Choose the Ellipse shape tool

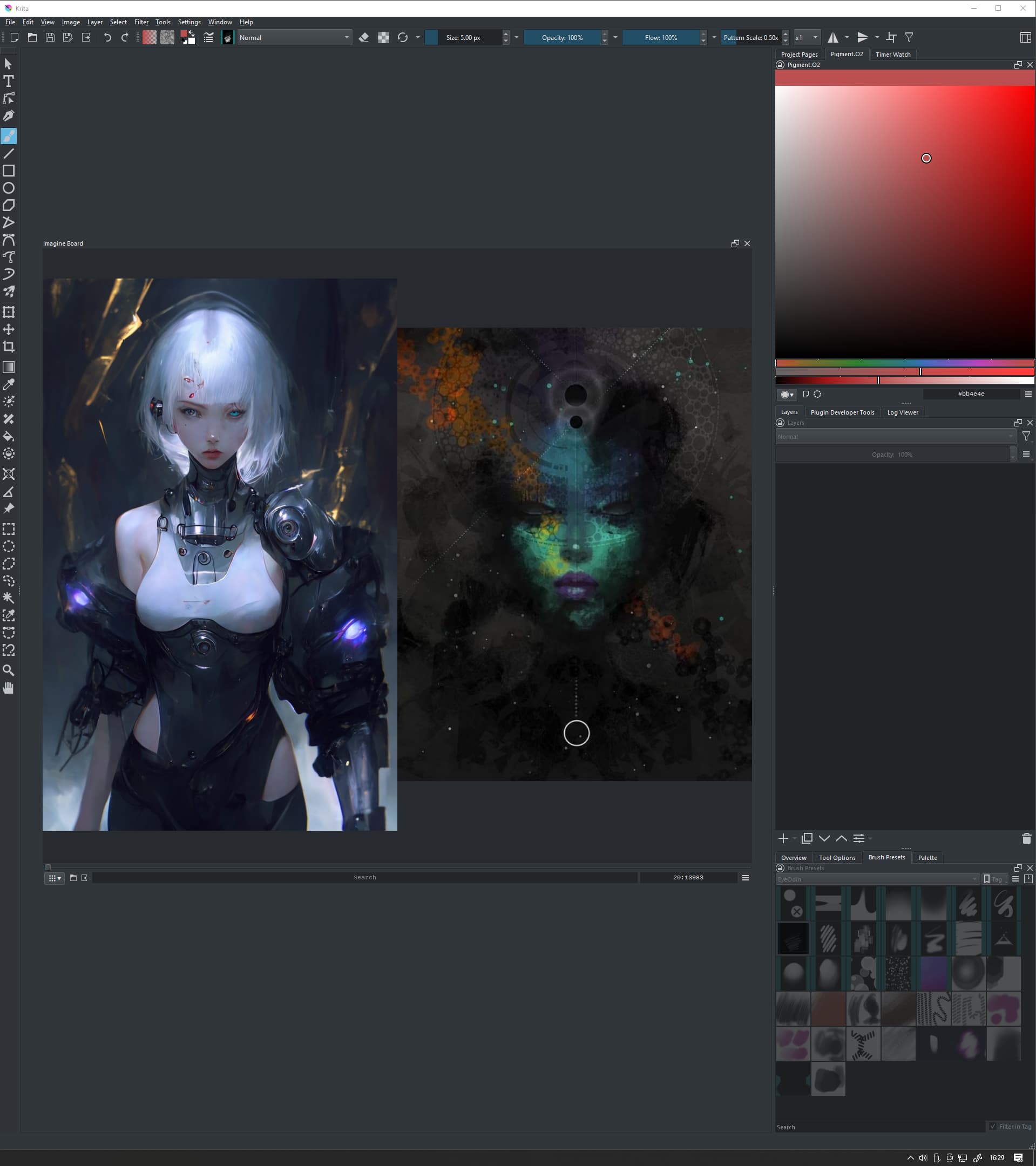[x=9, y=188]
